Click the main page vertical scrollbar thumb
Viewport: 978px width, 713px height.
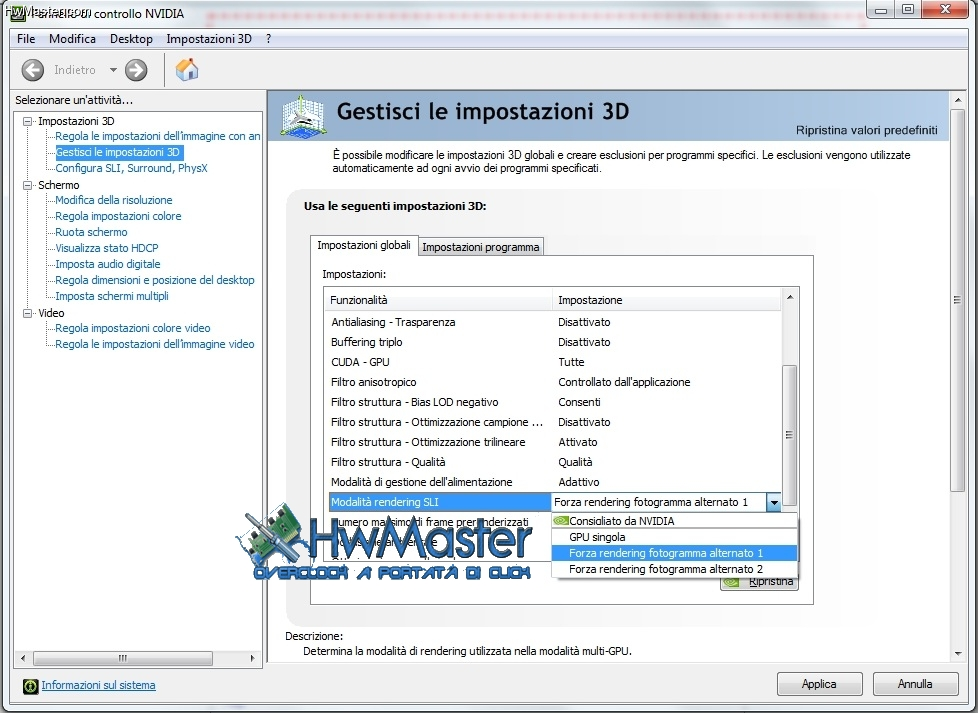pos(957,301)
